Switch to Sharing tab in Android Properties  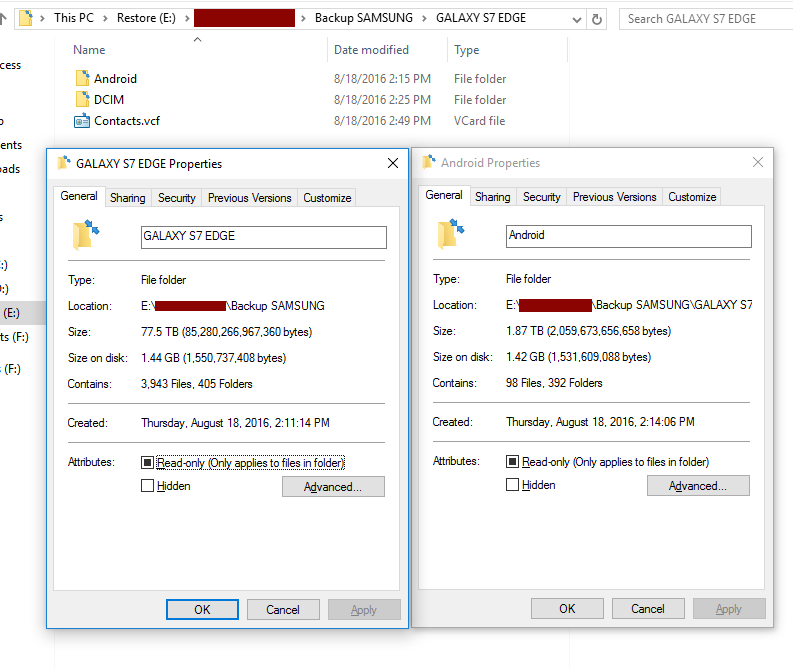tap(493, 197)
